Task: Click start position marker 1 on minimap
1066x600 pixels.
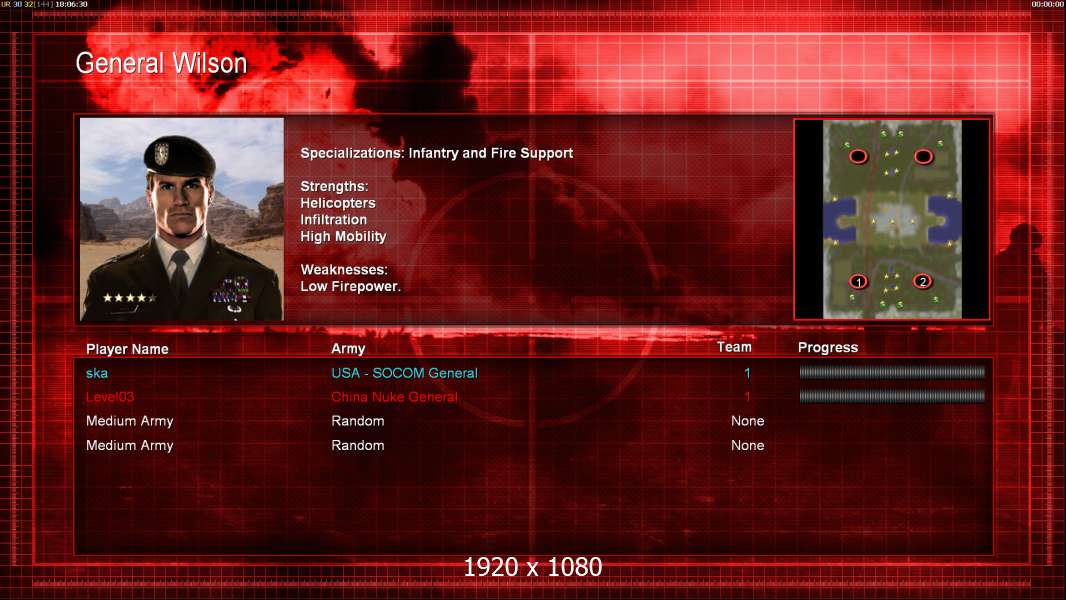Action: (859, 281)
